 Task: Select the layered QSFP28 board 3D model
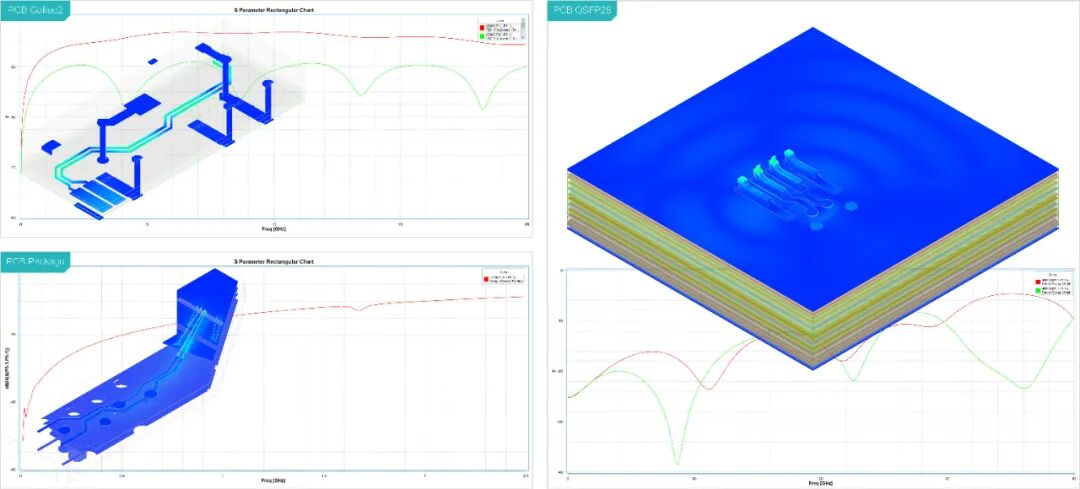pyautogui.click(x=813, y=200)
